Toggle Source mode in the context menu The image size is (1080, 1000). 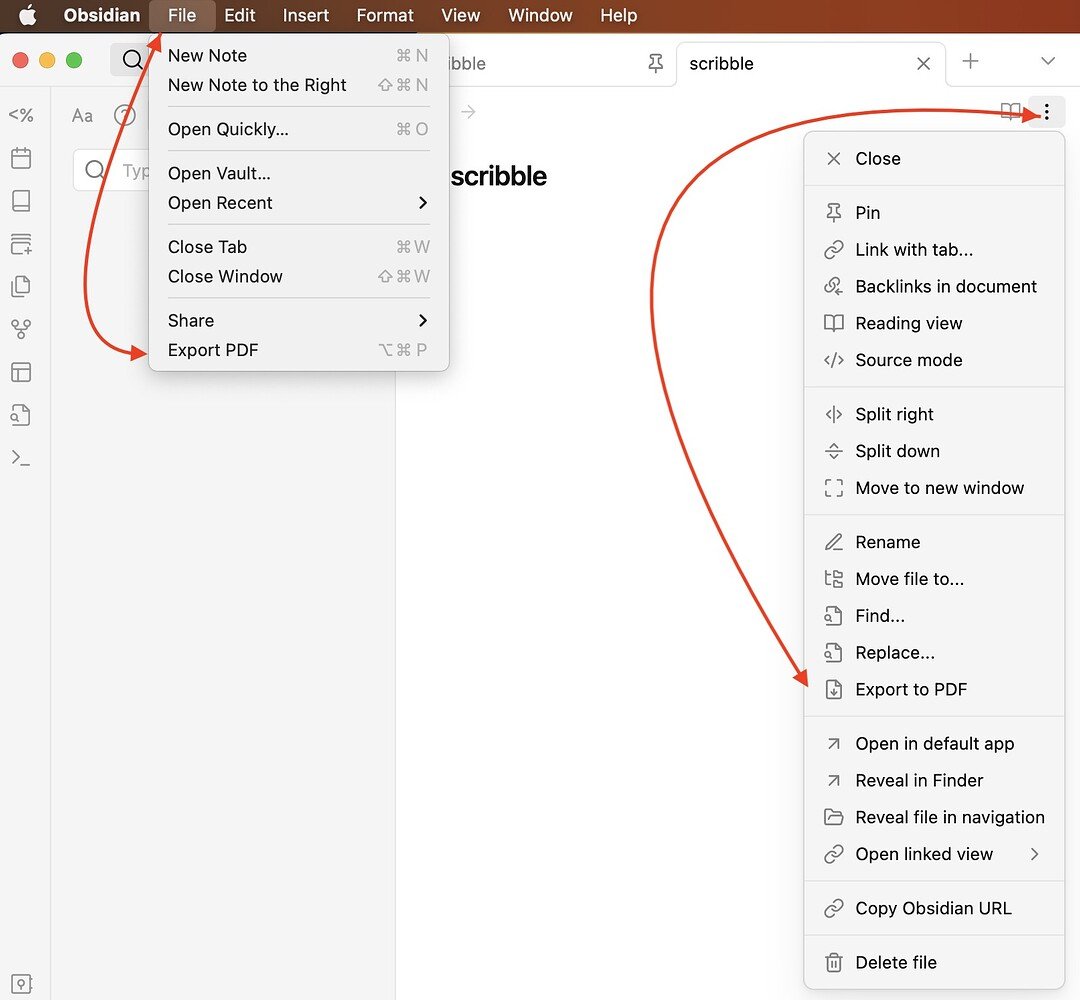coord(908,360)
